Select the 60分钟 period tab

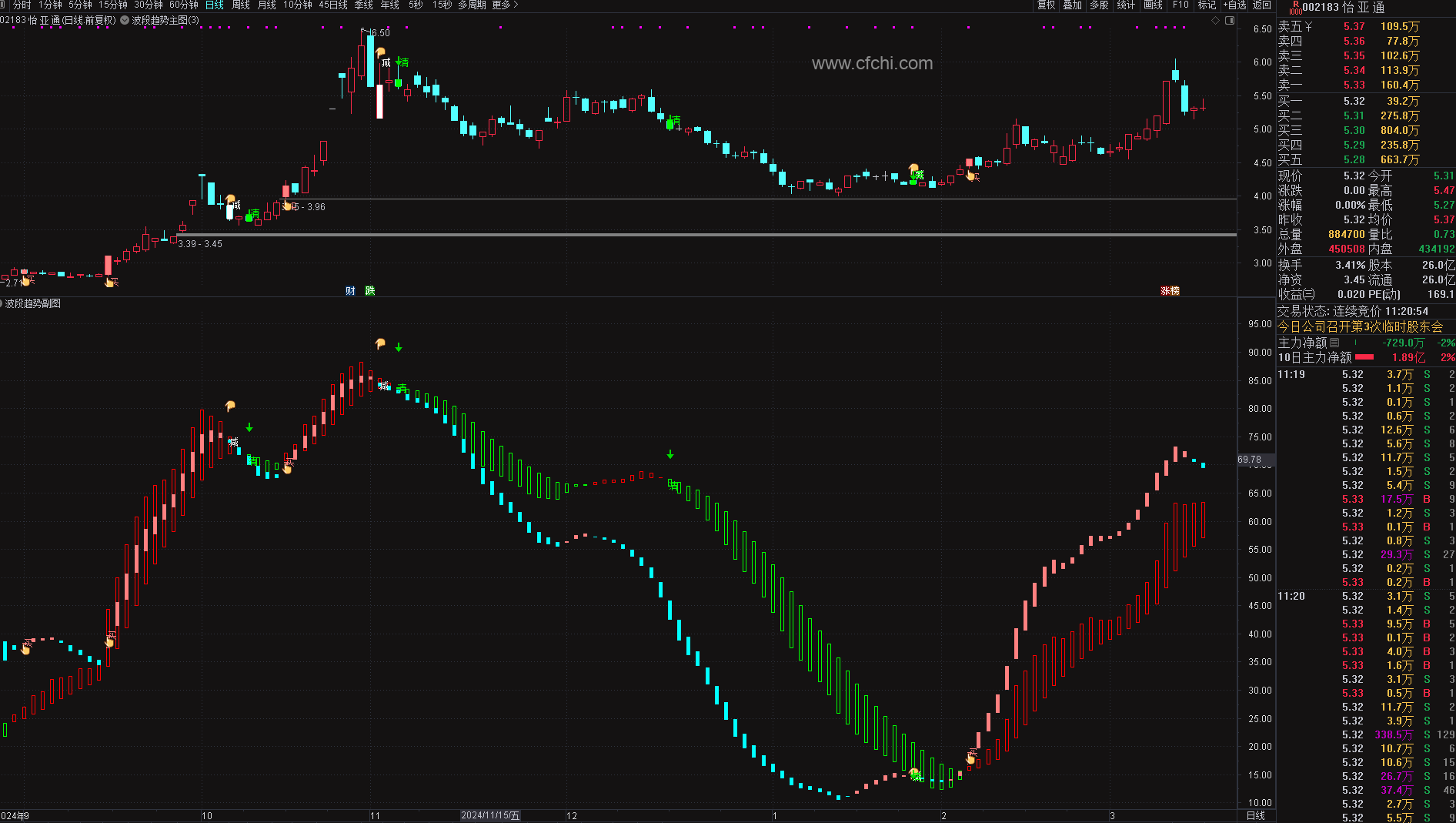[184, 5]
